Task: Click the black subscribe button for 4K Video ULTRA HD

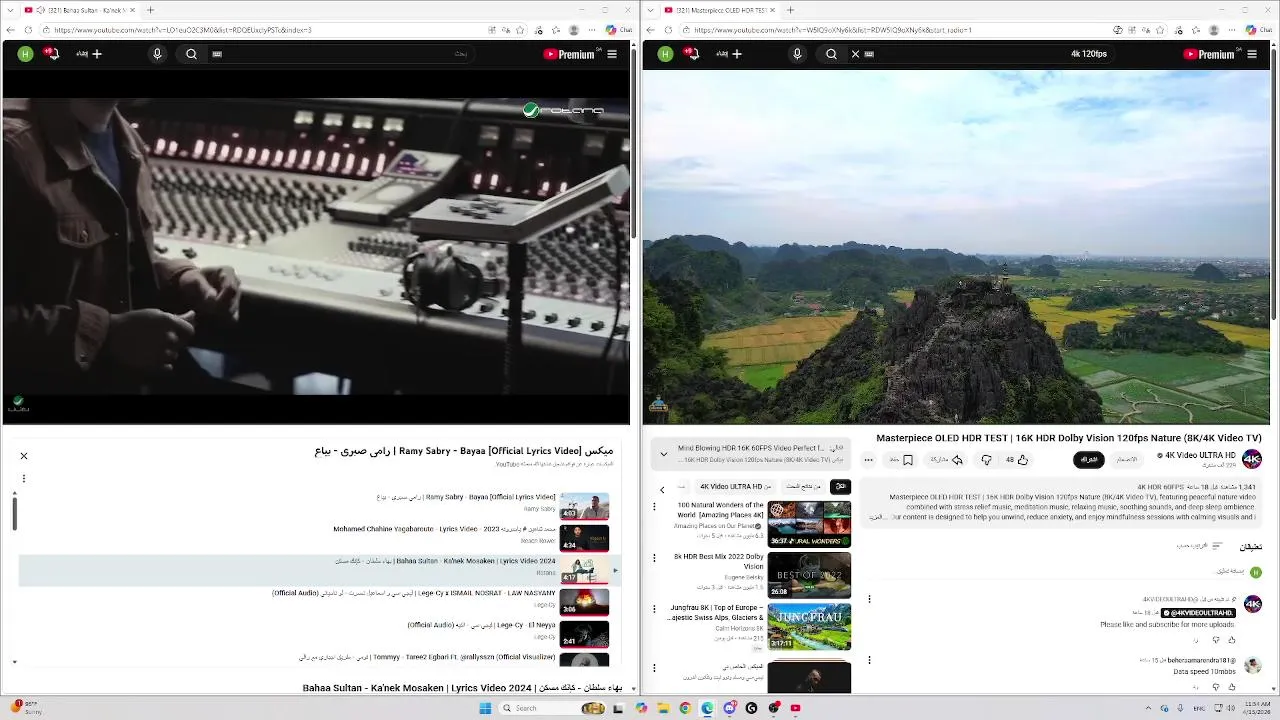Action: [x=1089, y=460]
